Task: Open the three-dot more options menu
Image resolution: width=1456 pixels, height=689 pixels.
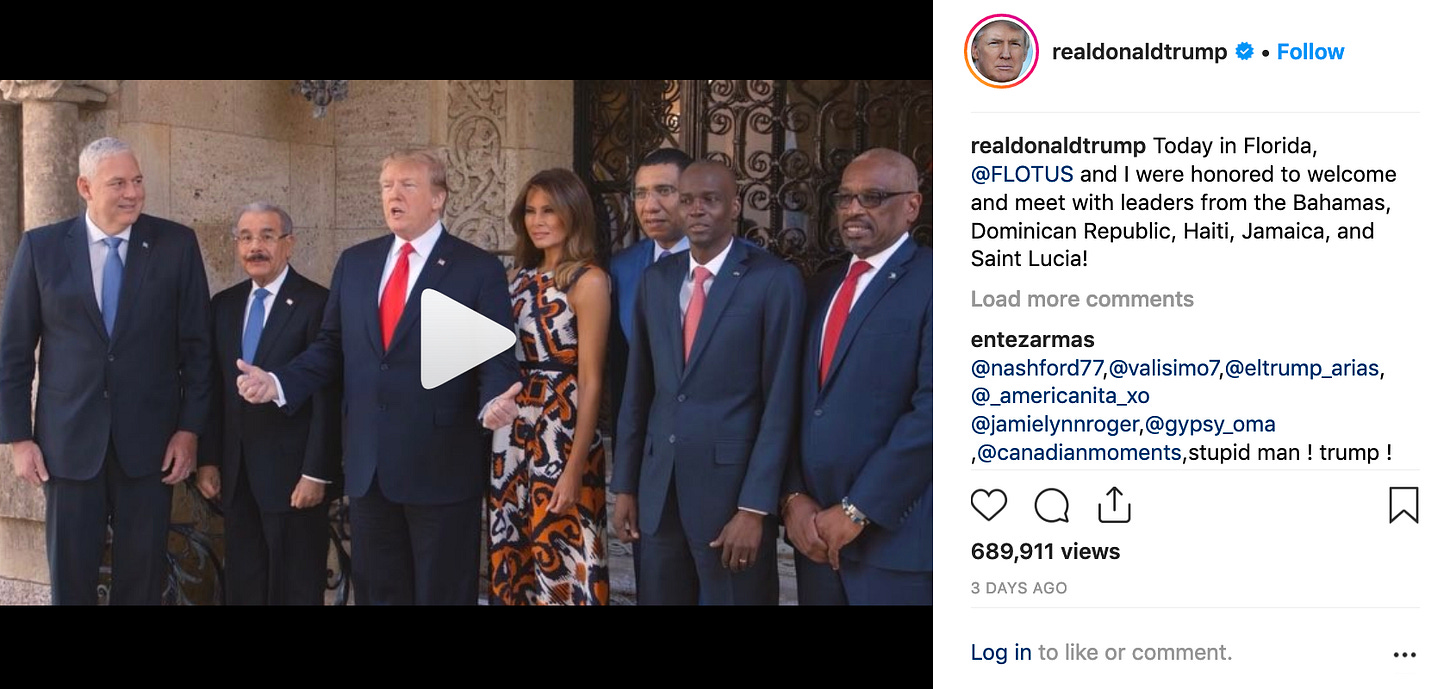Action: coord(1405,655)
